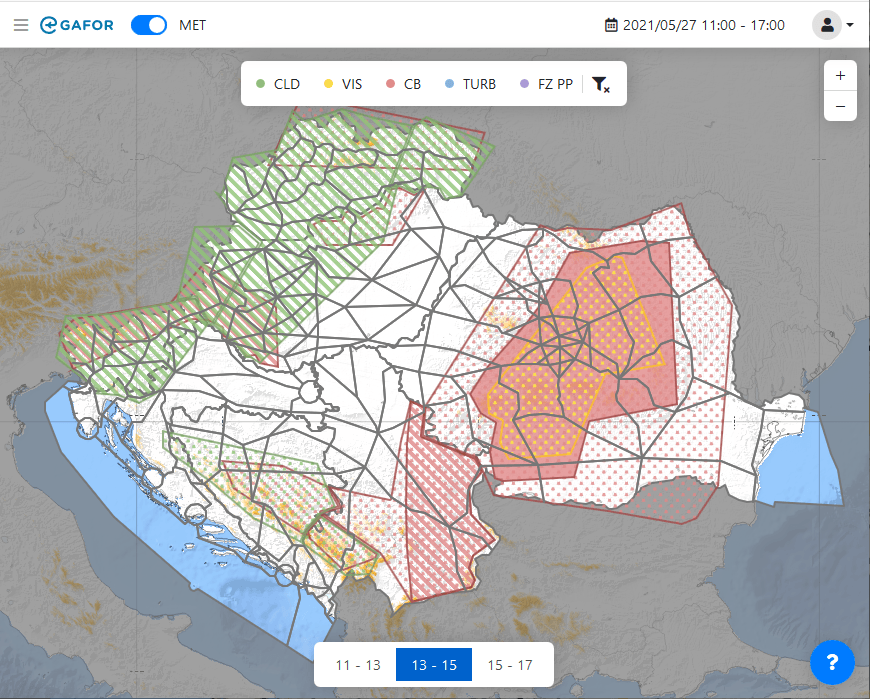Screen dimensions: 870x699
Task: Toggle the CLD layer filter
Action: pyautogui.click(x=278, y=84)
